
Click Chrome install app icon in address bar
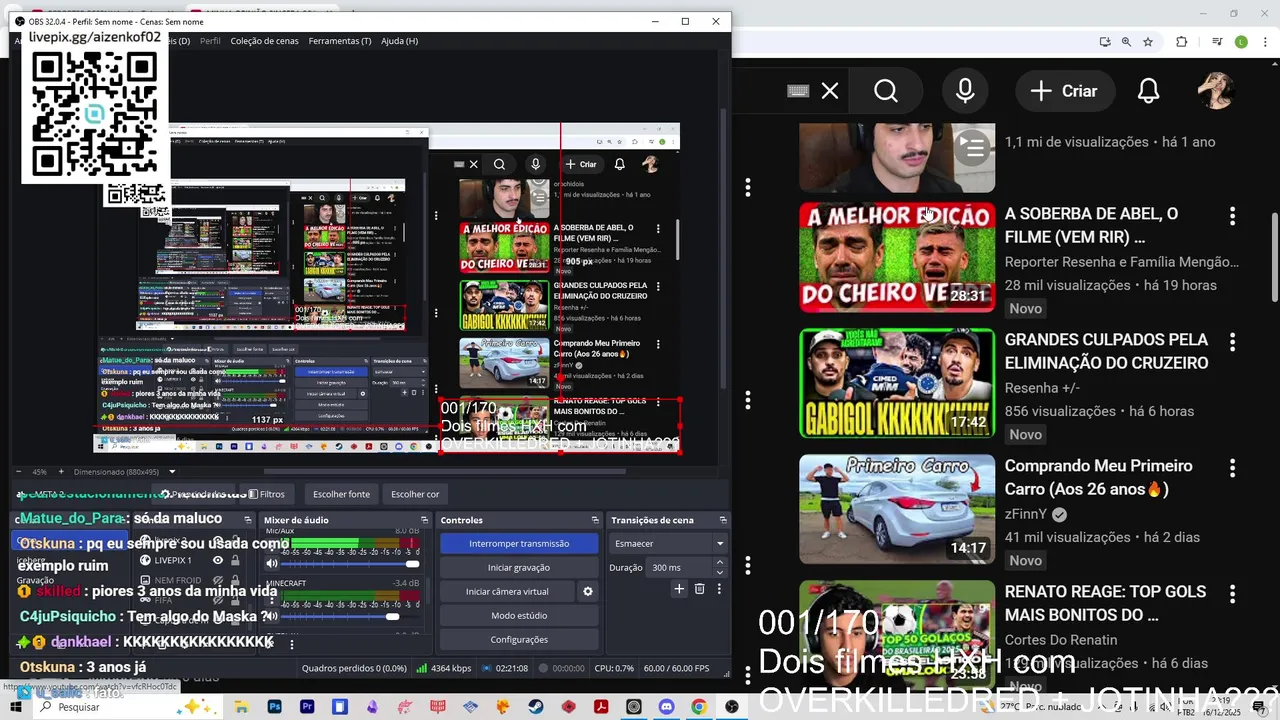pyautogui.click(x=1104, y=42)
